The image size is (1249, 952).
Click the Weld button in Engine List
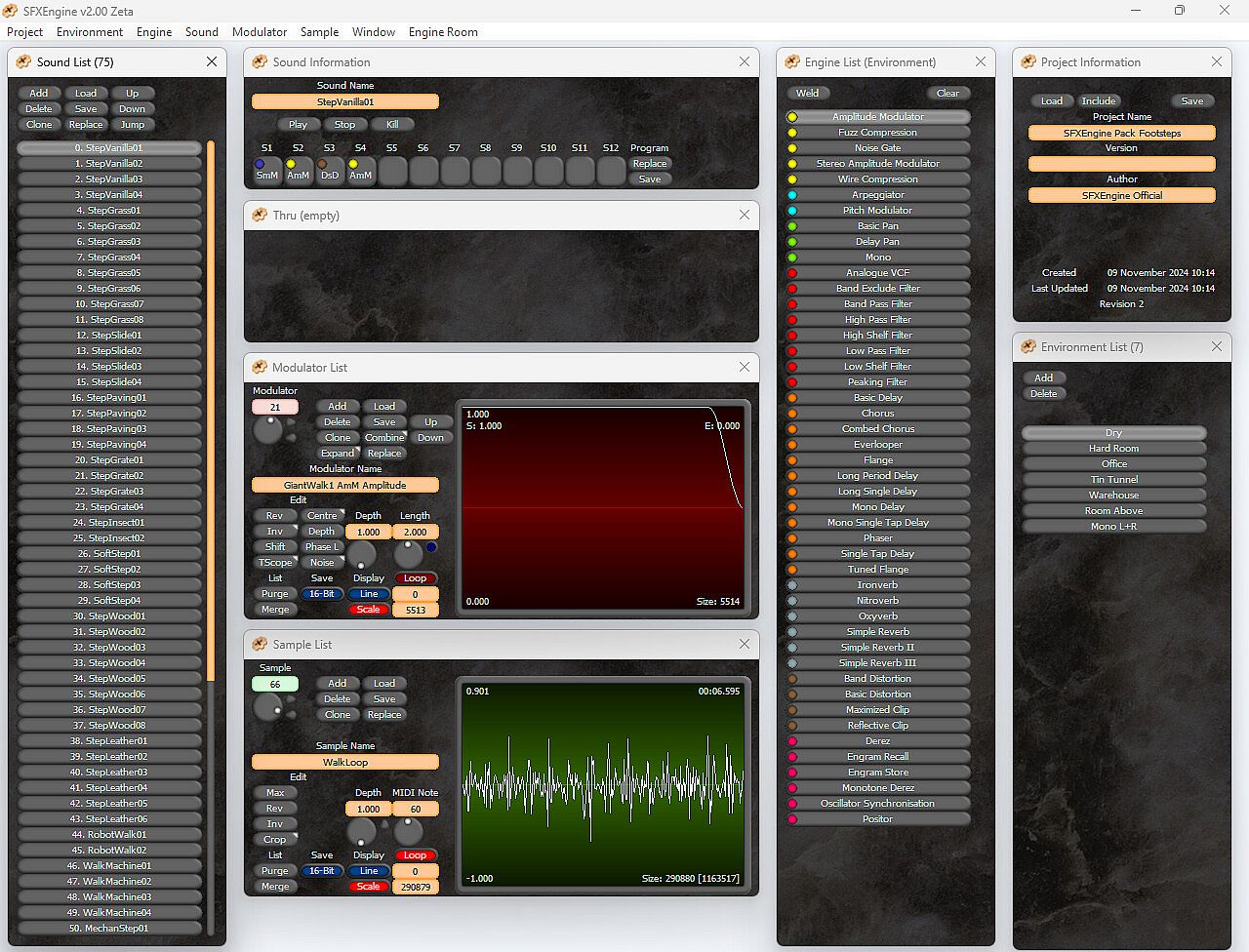pyautogui.click(x=808, y=94)
